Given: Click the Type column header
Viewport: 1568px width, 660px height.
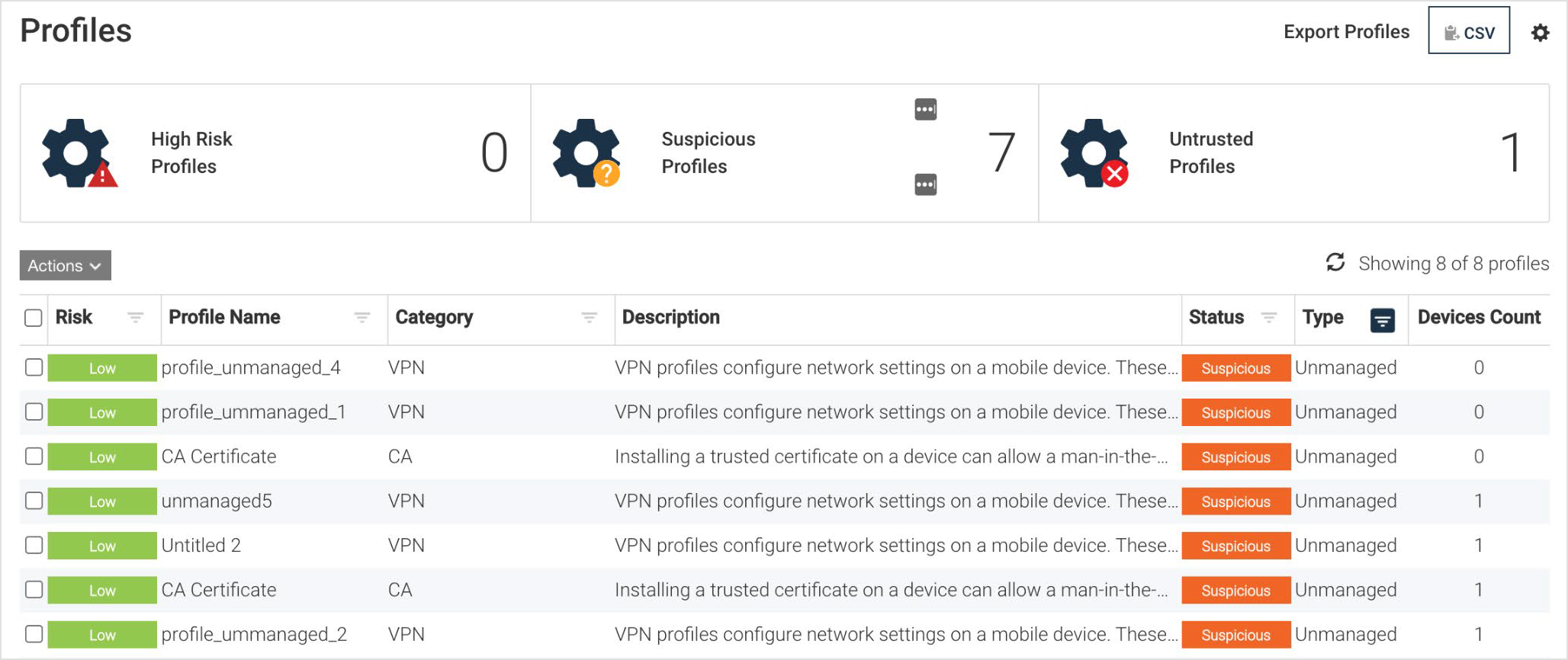Looking at the screenshot, I should point(1322,317).
